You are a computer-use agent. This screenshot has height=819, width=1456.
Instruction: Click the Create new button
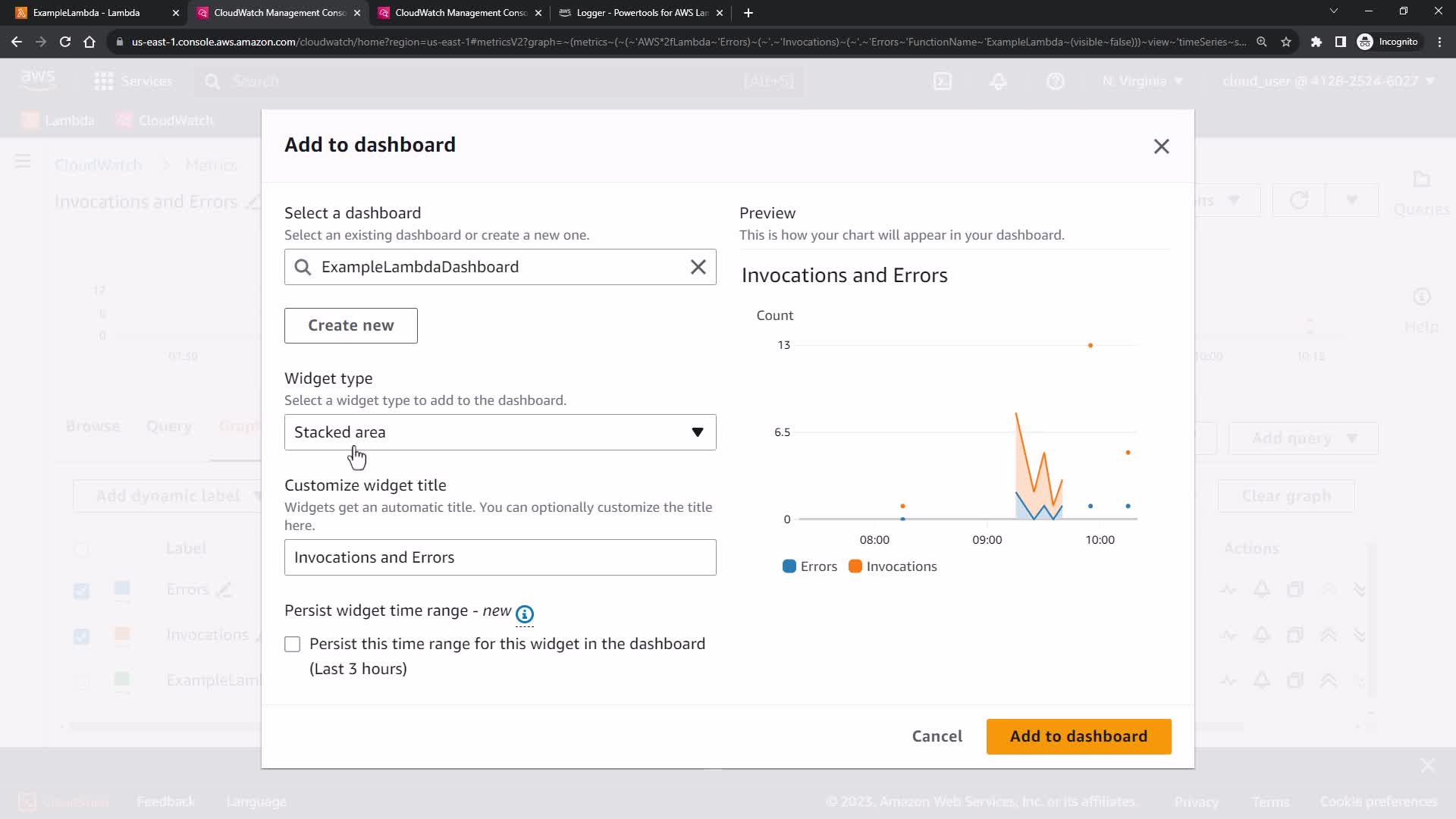point(350,325)
